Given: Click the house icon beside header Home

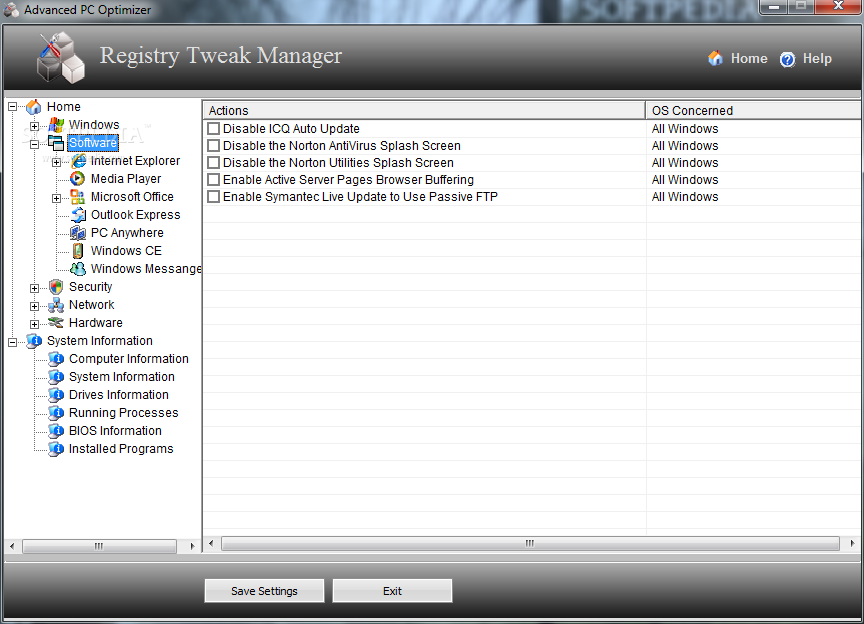Looking at the screenshot, I should (x=715, y=58).
